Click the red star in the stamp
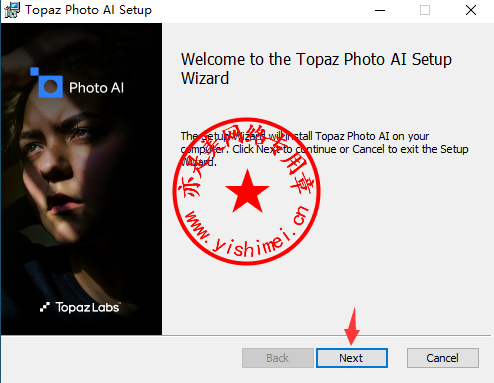This screenshot has width=494, height=383. coord(247,191)
